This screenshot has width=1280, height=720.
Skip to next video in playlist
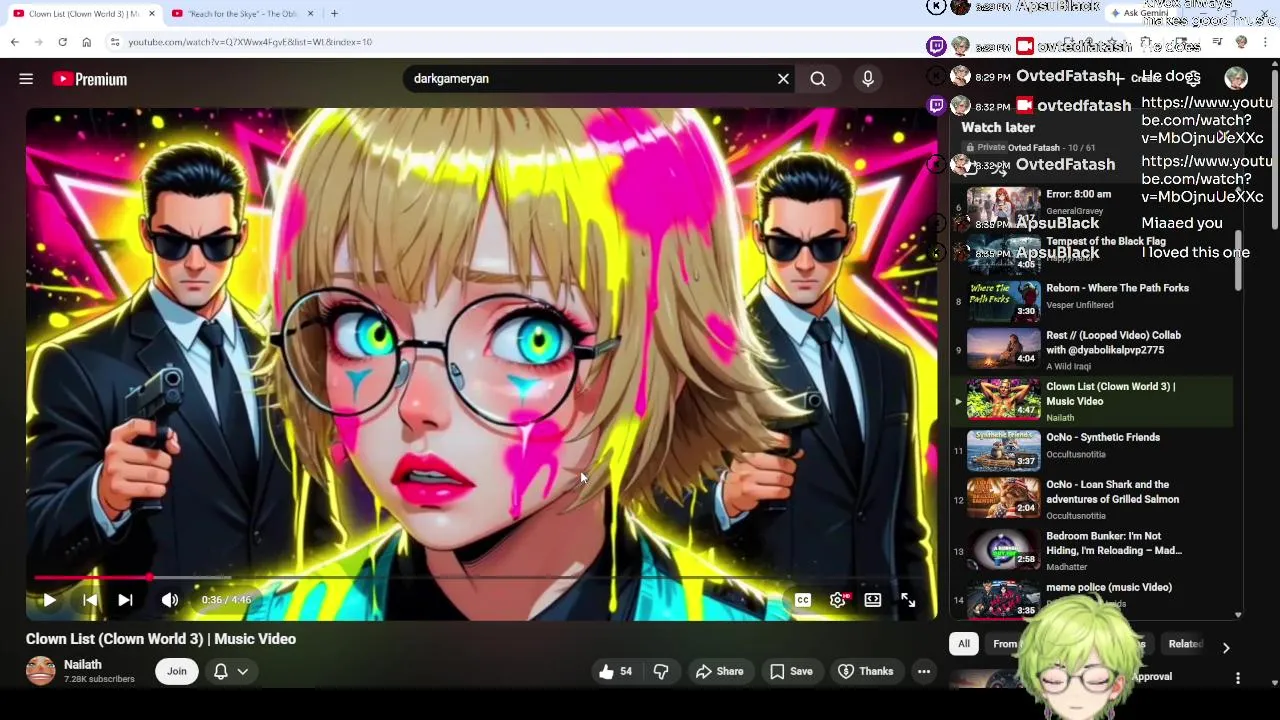point(125,600)
